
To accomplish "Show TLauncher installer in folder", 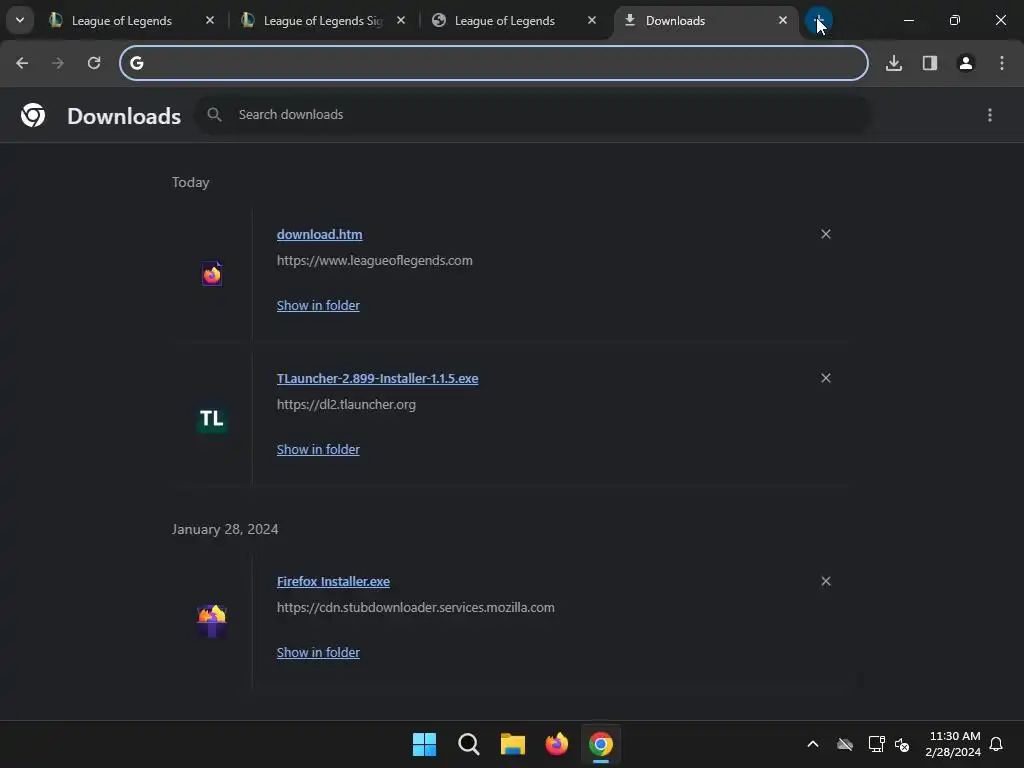I will [x=318, y=449].
